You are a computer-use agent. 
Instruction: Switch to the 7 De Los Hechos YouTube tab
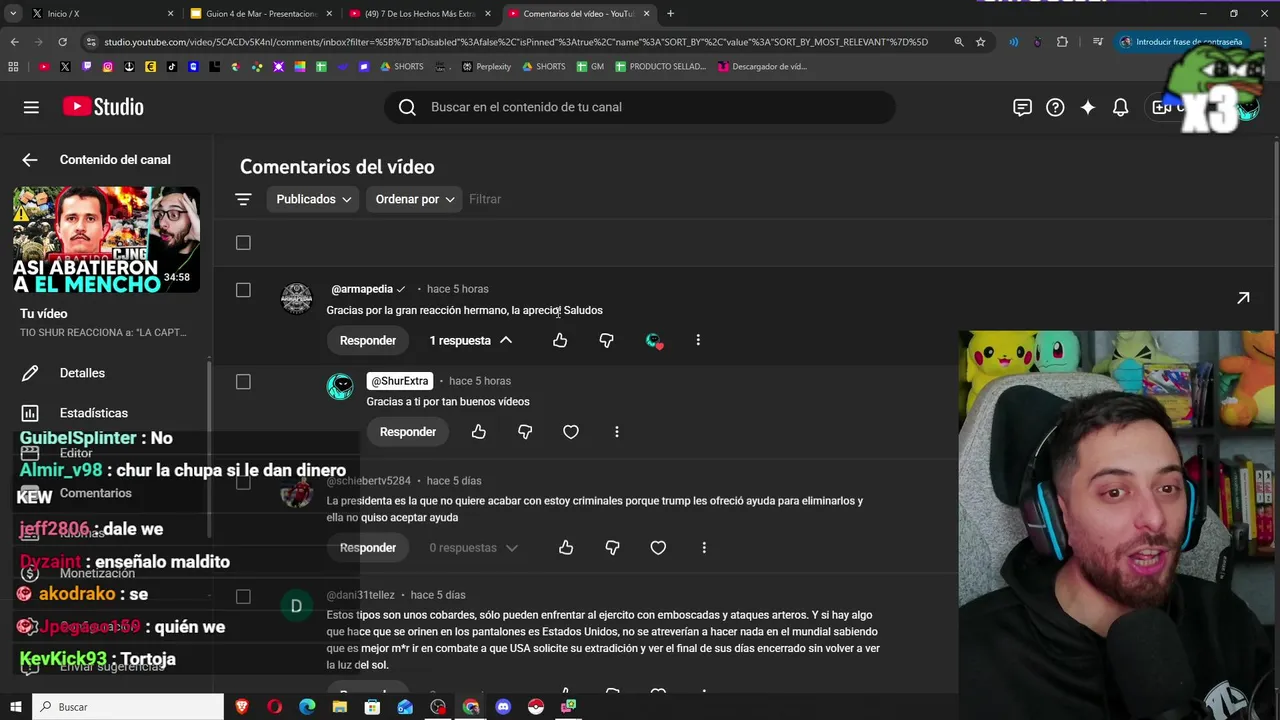tap(419, 14)
